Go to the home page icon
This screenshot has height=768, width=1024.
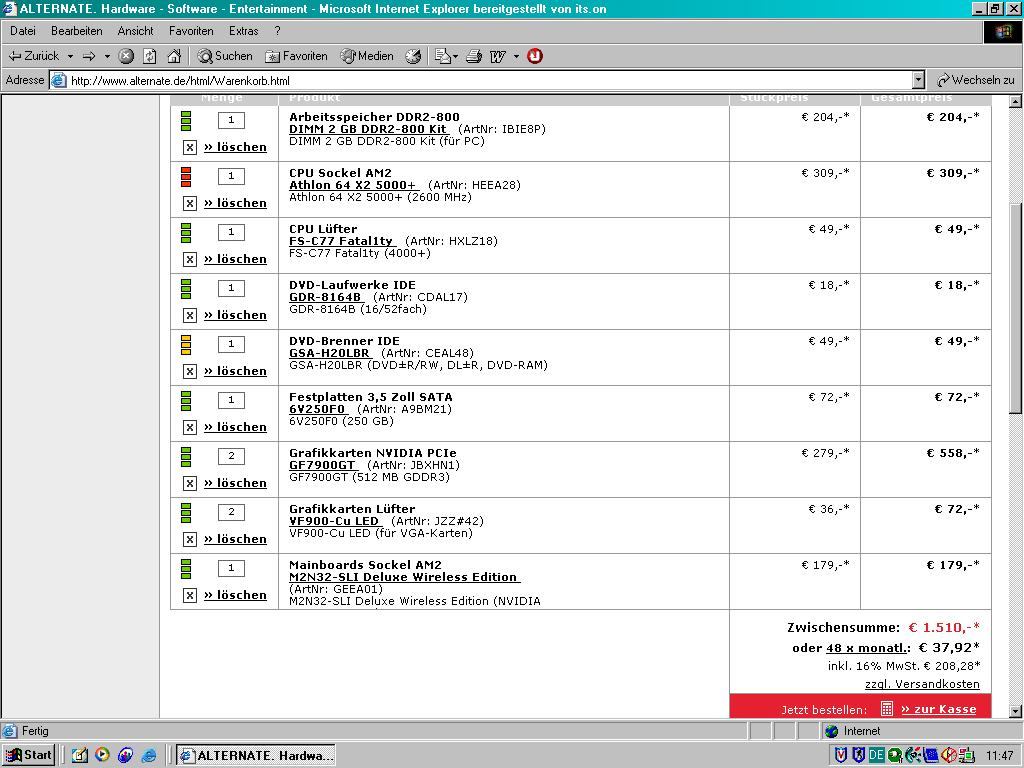pos(174,56)
